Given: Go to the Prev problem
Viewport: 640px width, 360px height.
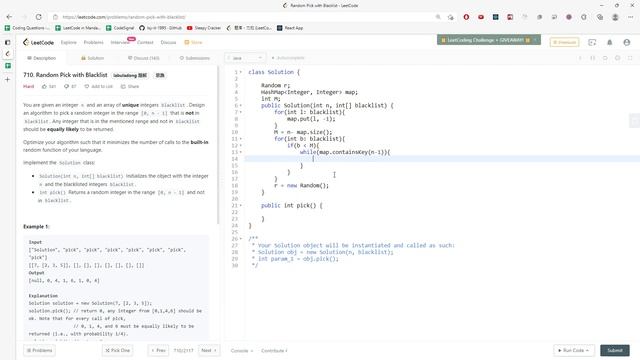Looking at the screenshot, I should (158, 350).
